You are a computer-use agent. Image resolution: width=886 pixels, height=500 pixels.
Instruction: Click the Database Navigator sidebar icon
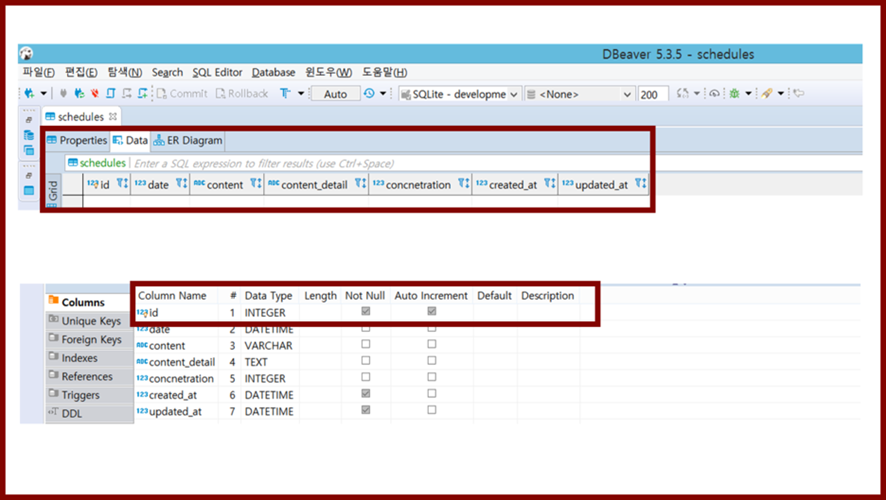pos(29,135)
